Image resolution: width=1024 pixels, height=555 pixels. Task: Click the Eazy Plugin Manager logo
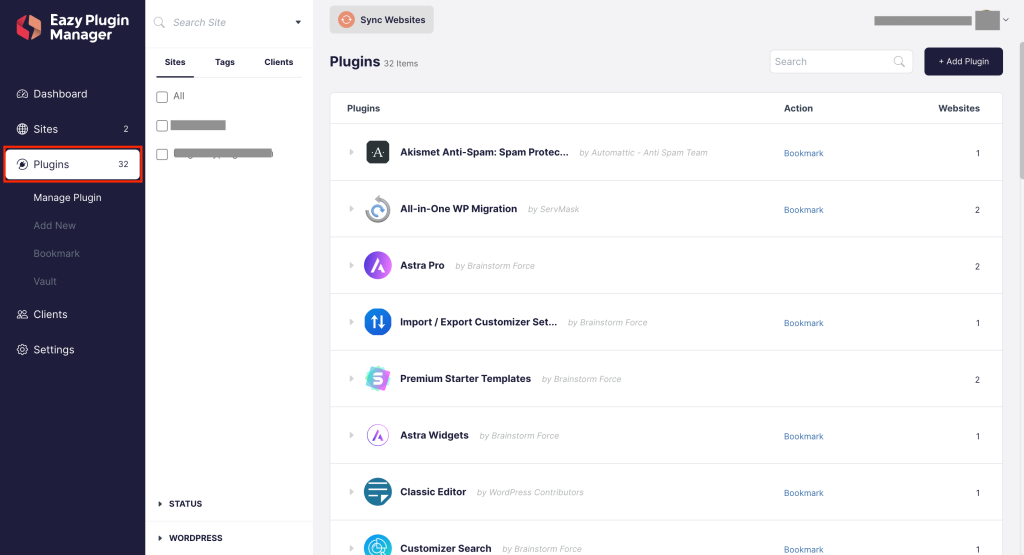pos(72,27)
